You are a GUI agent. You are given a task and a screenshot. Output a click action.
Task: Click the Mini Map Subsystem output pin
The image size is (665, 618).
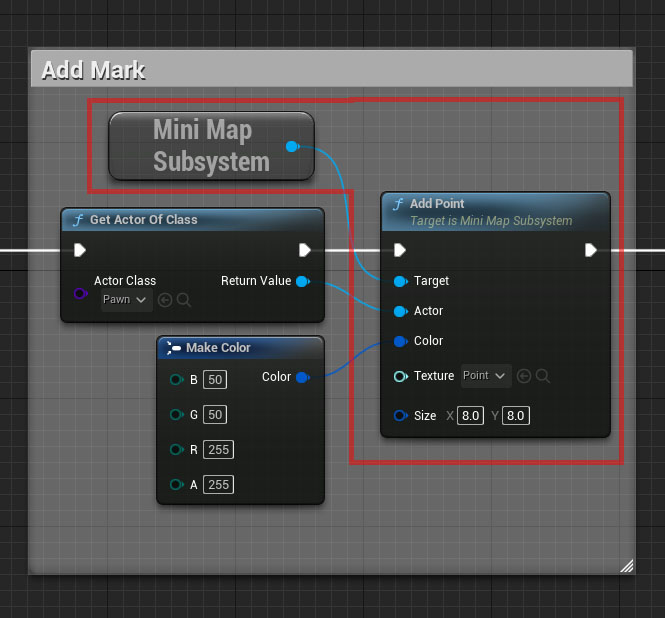click(292, 146)
